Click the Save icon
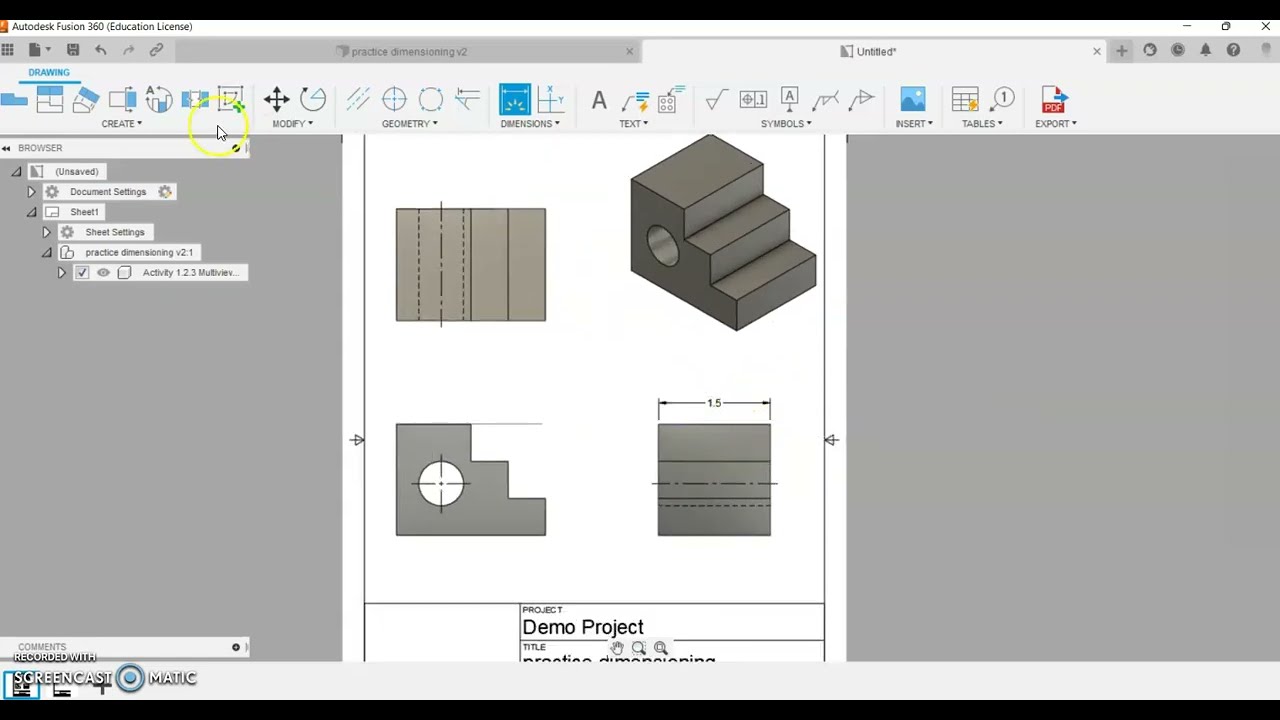This screenshot has width=1280, height=720. pyautogui.click(x=73, y=50)
